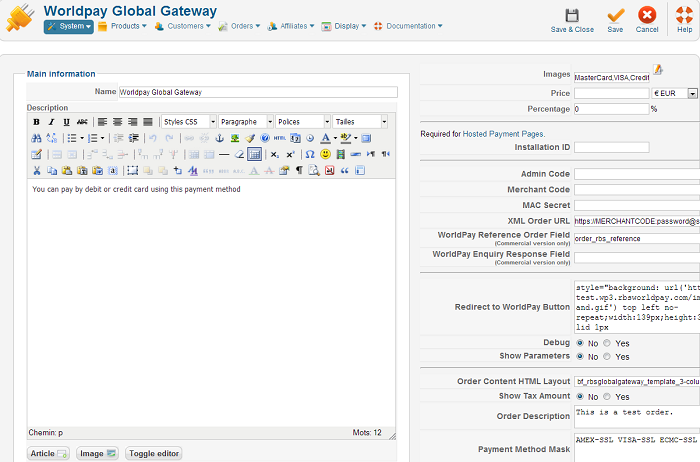Set Debug to No
Viewport: 700px width, 462px height.
pyautogui.click(x=580, y=343)
